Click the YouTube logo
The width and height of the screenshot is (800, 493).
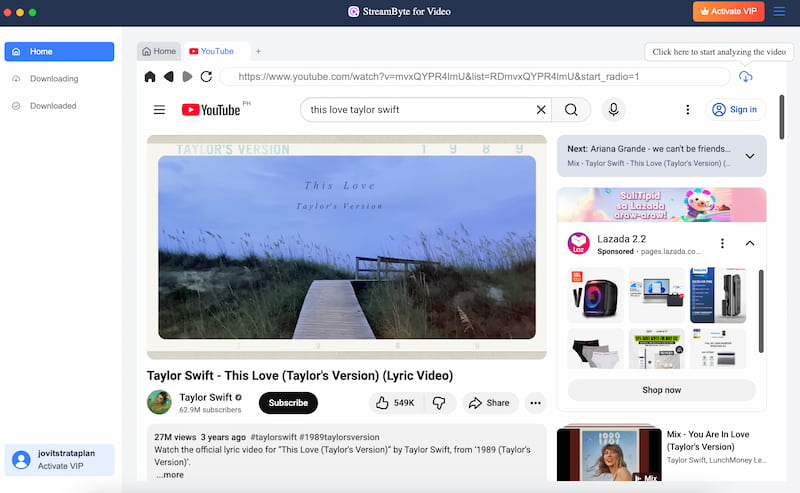tap(211, 110)
